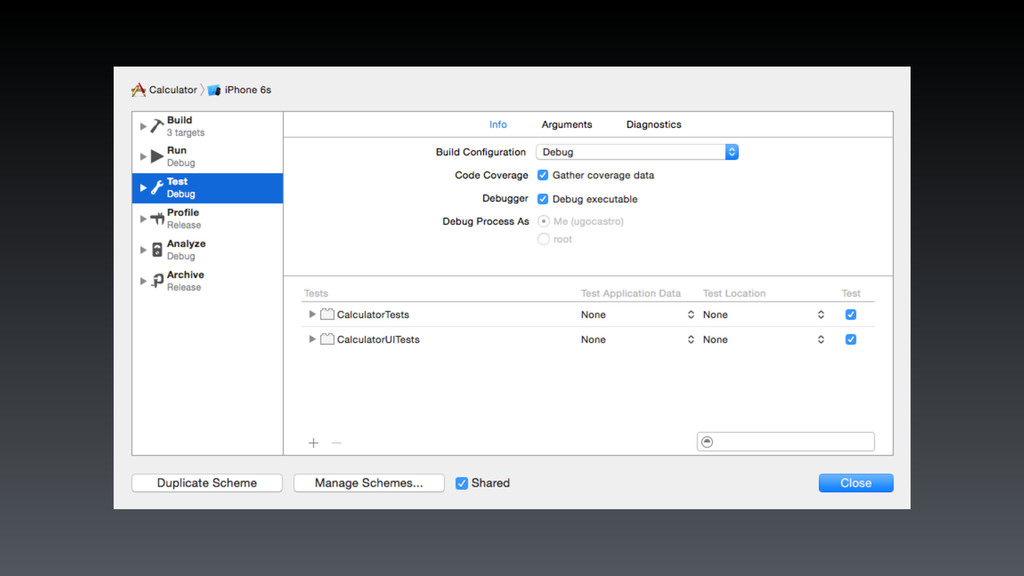The height and width of the screenshot is (576, 1024).
Task: Expand the Archive action disclosure triangle
Action: tap(143, 281)
